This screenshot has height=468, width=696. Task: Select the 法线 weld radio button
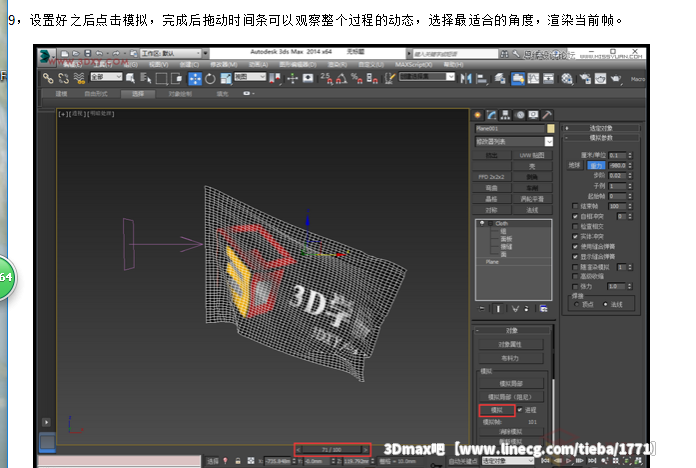(605, 304)
